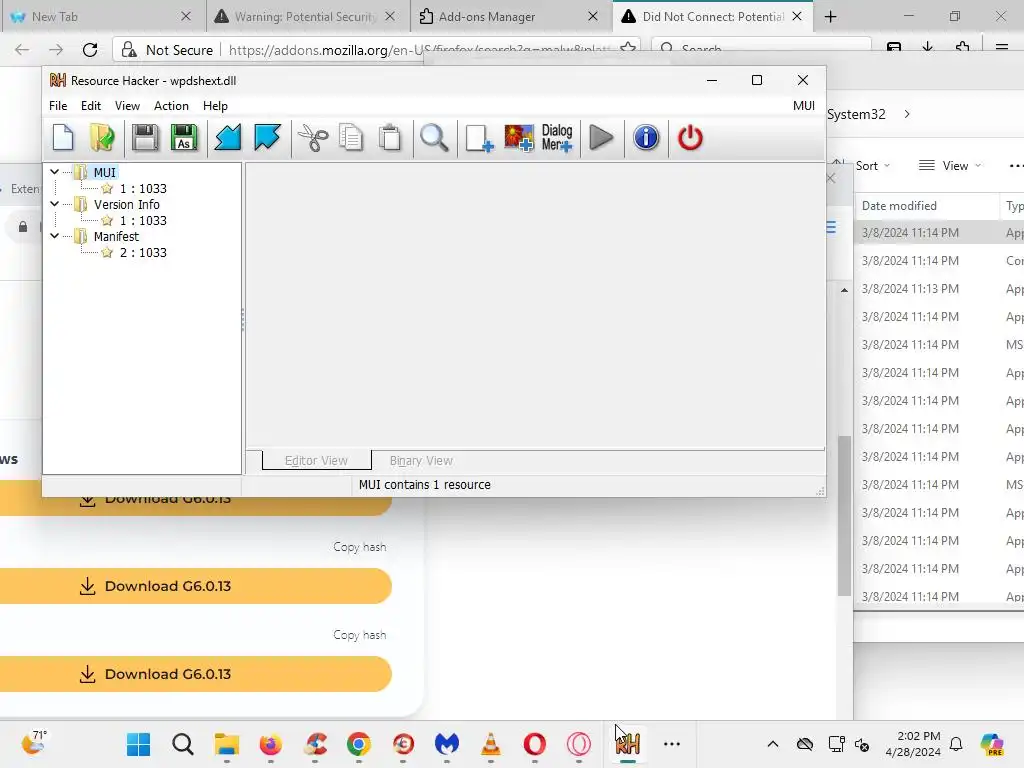Click the Find magnifier icon
This screenshot has height=768, width=1024.
tap(434, 138)
